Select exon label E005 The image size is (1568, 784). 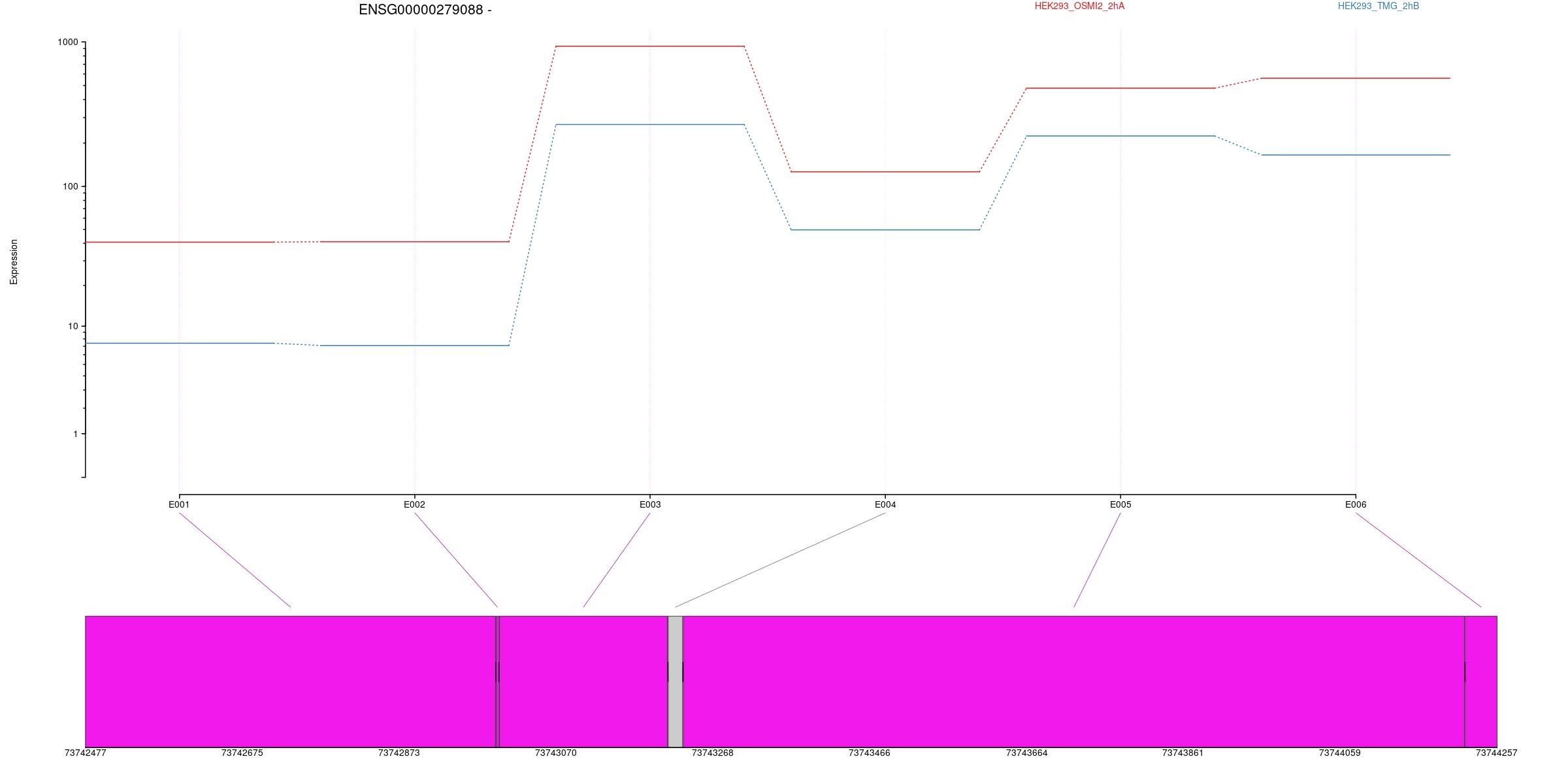1120,504
